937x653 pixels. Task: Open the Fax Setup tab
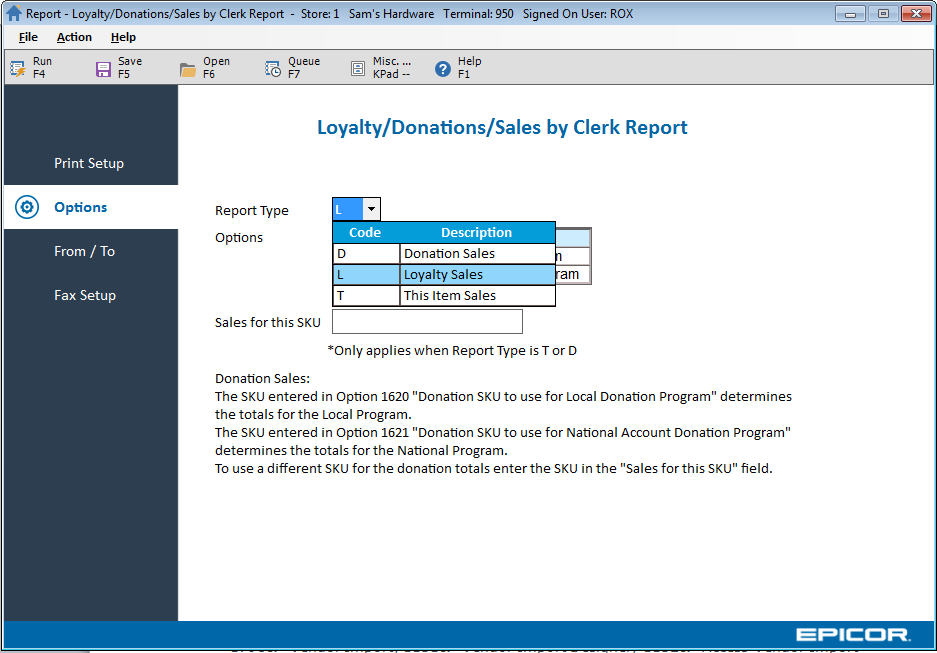(85, 295)
